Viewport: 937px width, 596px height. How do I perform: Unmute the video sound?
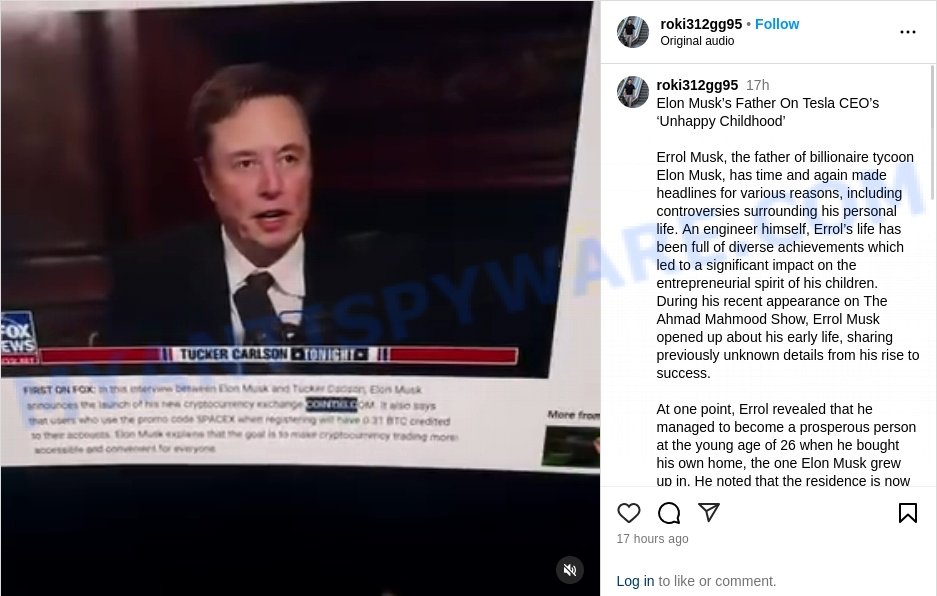[569, 570]
